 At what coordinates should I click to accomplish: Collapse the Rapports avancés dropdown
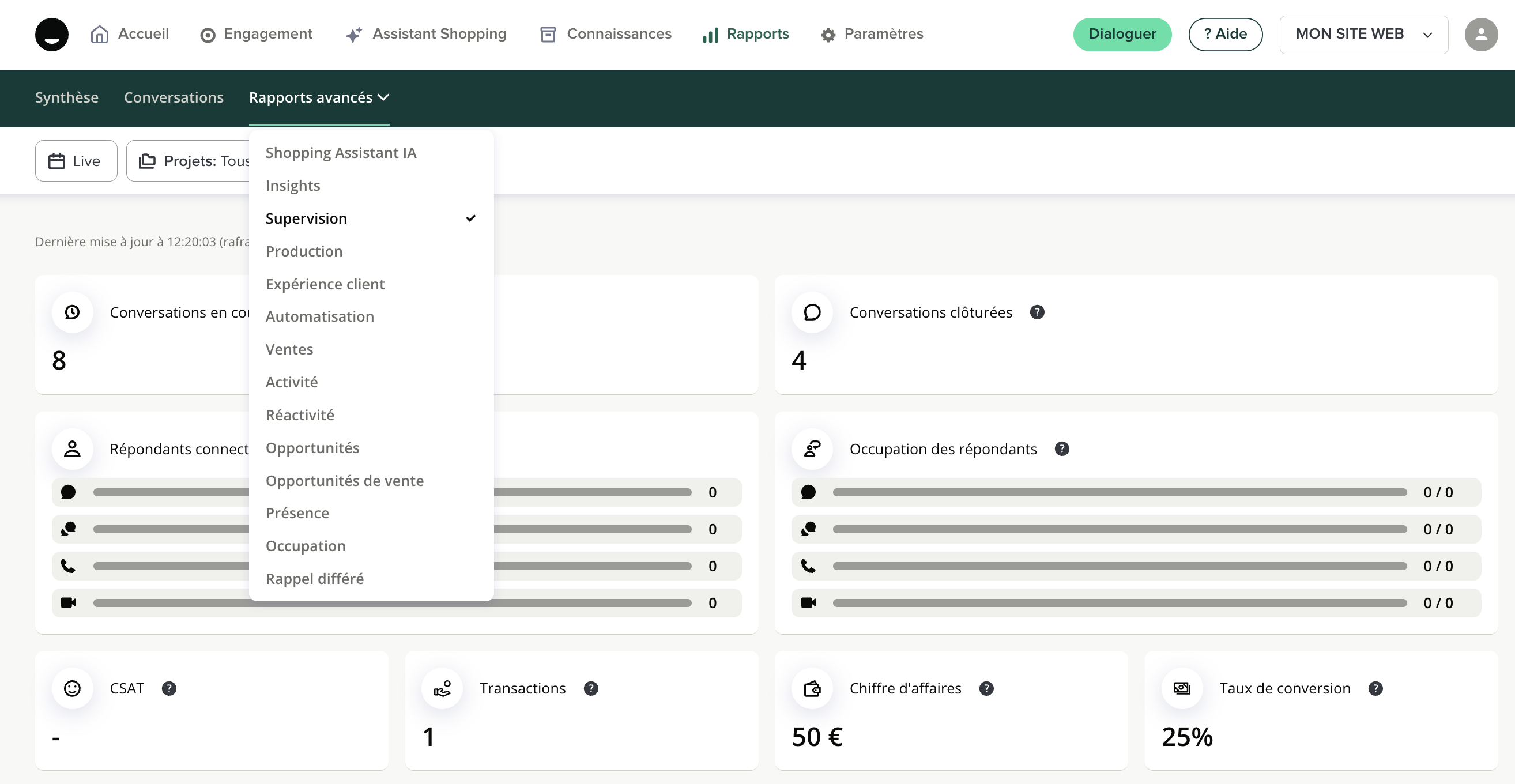coord(319,97)
